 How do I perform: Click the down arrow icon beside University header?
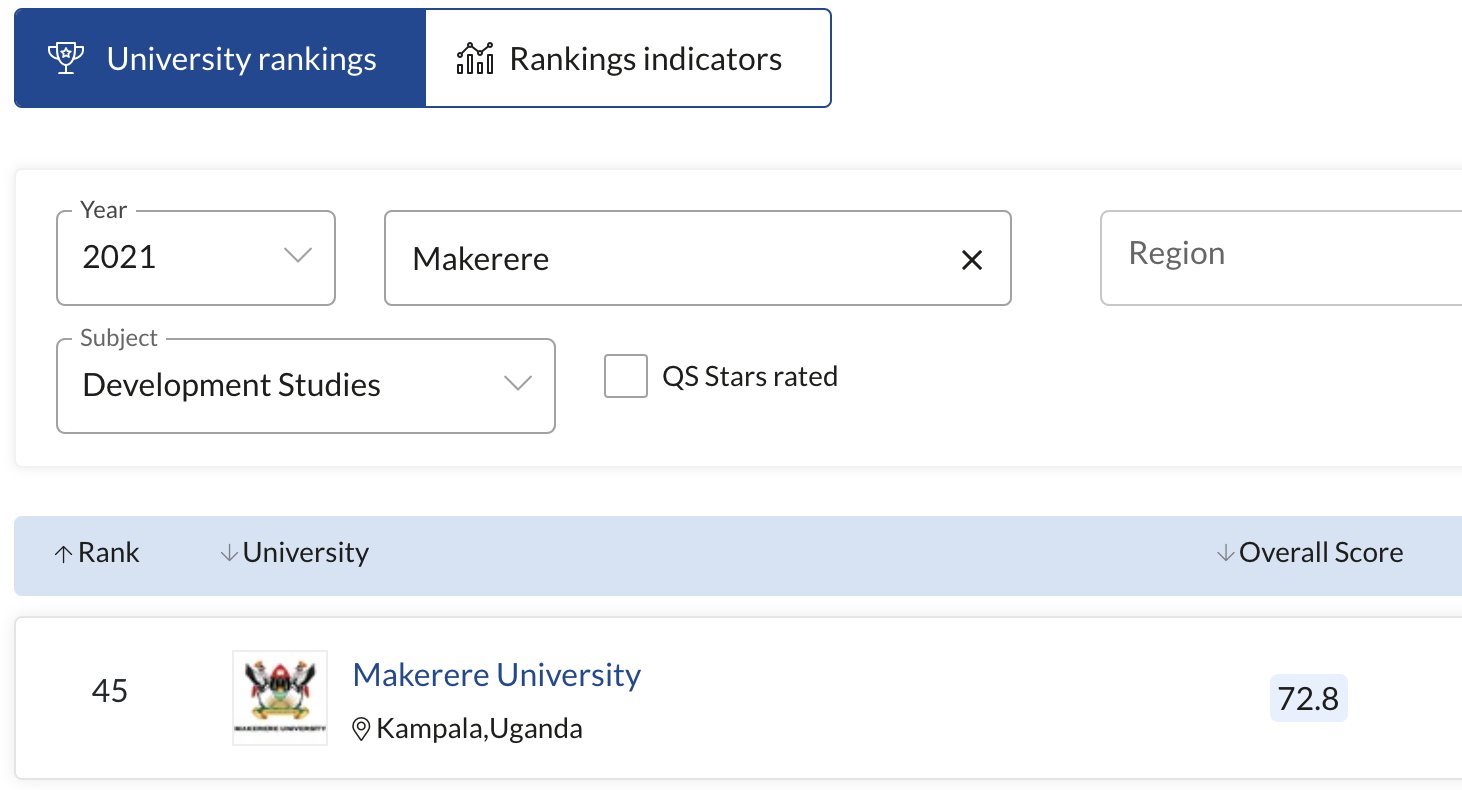[x=229, y=553]
